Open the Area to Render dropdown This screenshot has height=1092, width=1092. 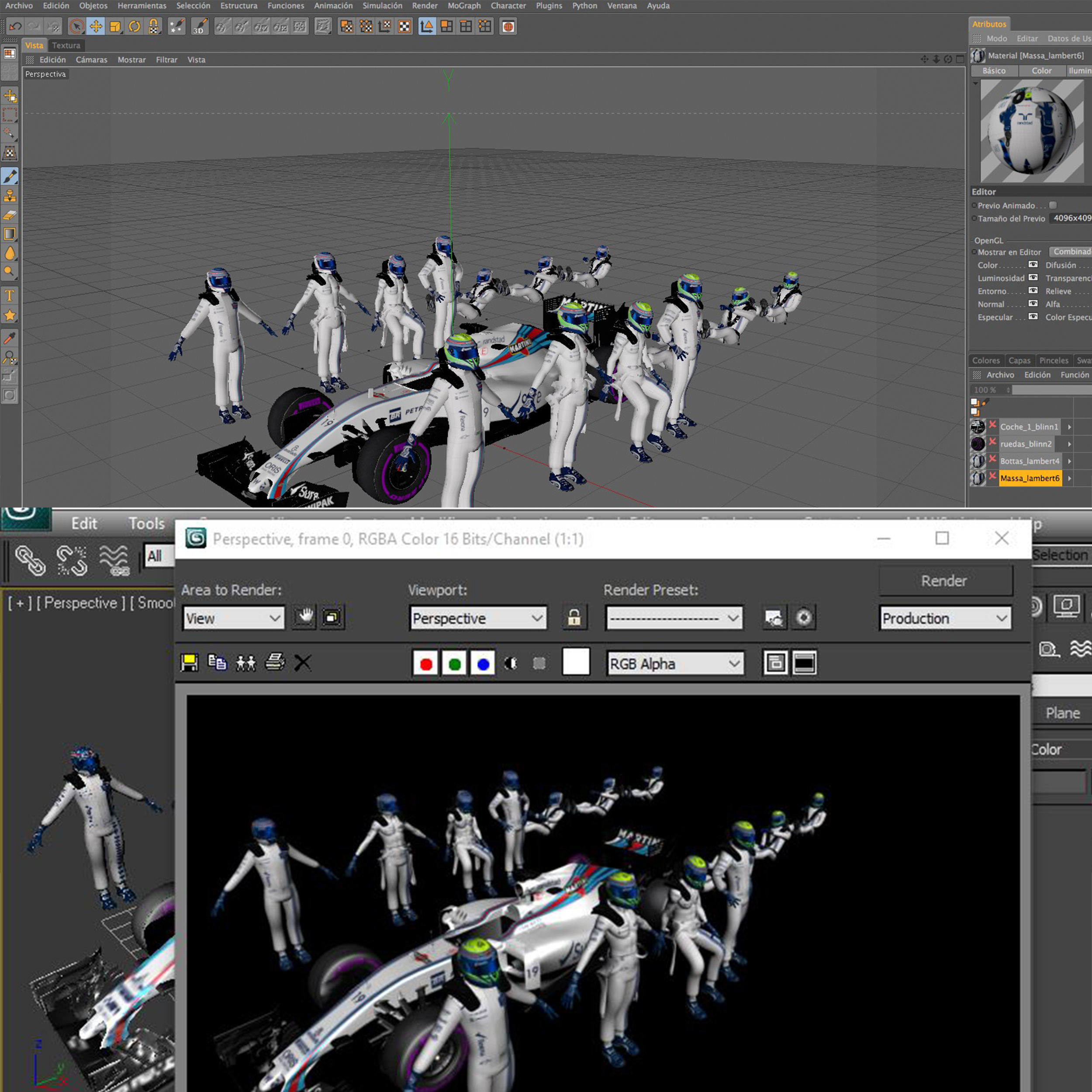(233, 619)
